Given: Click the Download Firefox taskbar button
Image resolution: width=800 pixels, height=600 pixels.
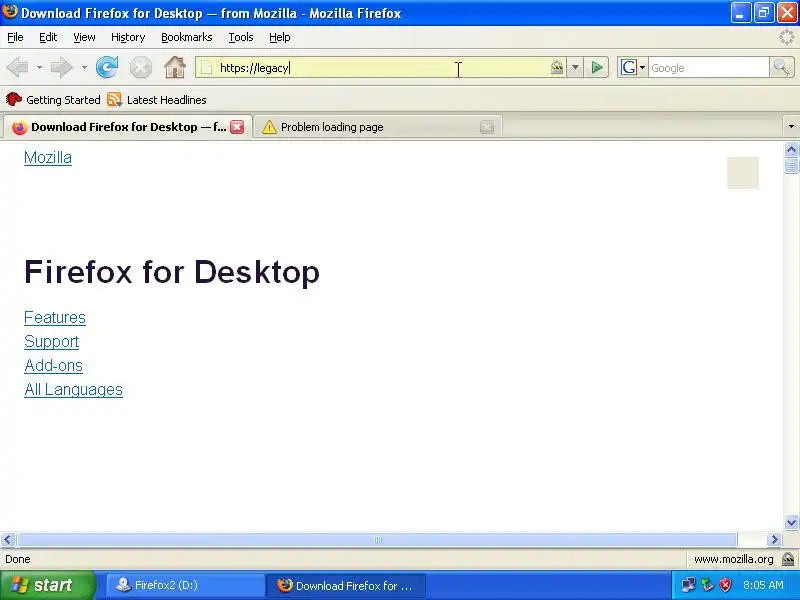Looking at the screenshot, I should 346,585.
